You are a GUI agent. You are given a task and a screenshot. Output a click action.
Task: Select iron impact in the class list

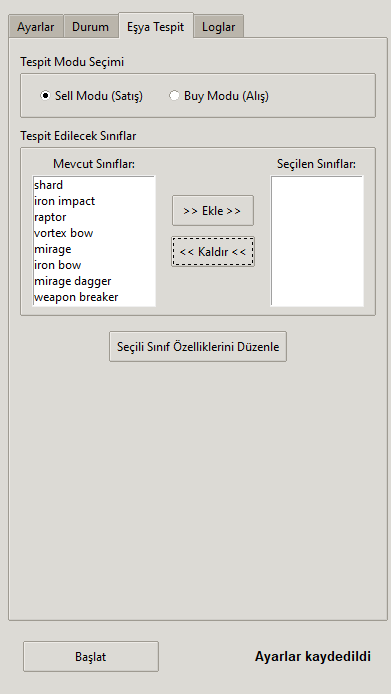click(x=94, y=201)
